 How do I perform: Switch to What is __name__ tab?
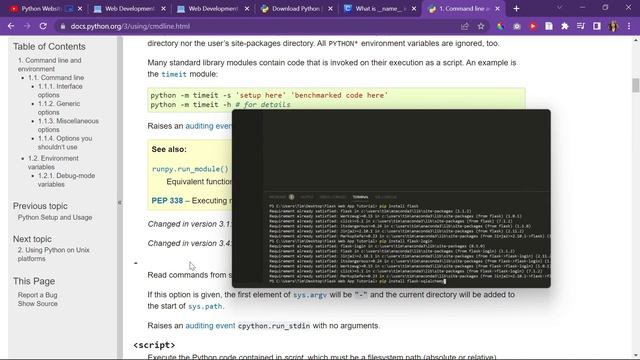click(x=380, y=9)
